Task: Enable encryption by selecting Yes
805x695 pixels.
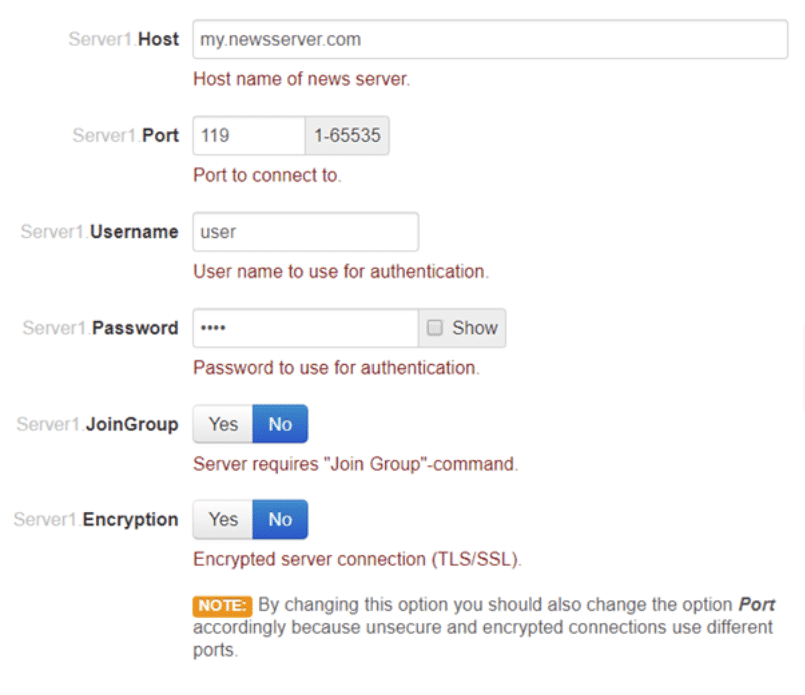Action: click(222, 519)
